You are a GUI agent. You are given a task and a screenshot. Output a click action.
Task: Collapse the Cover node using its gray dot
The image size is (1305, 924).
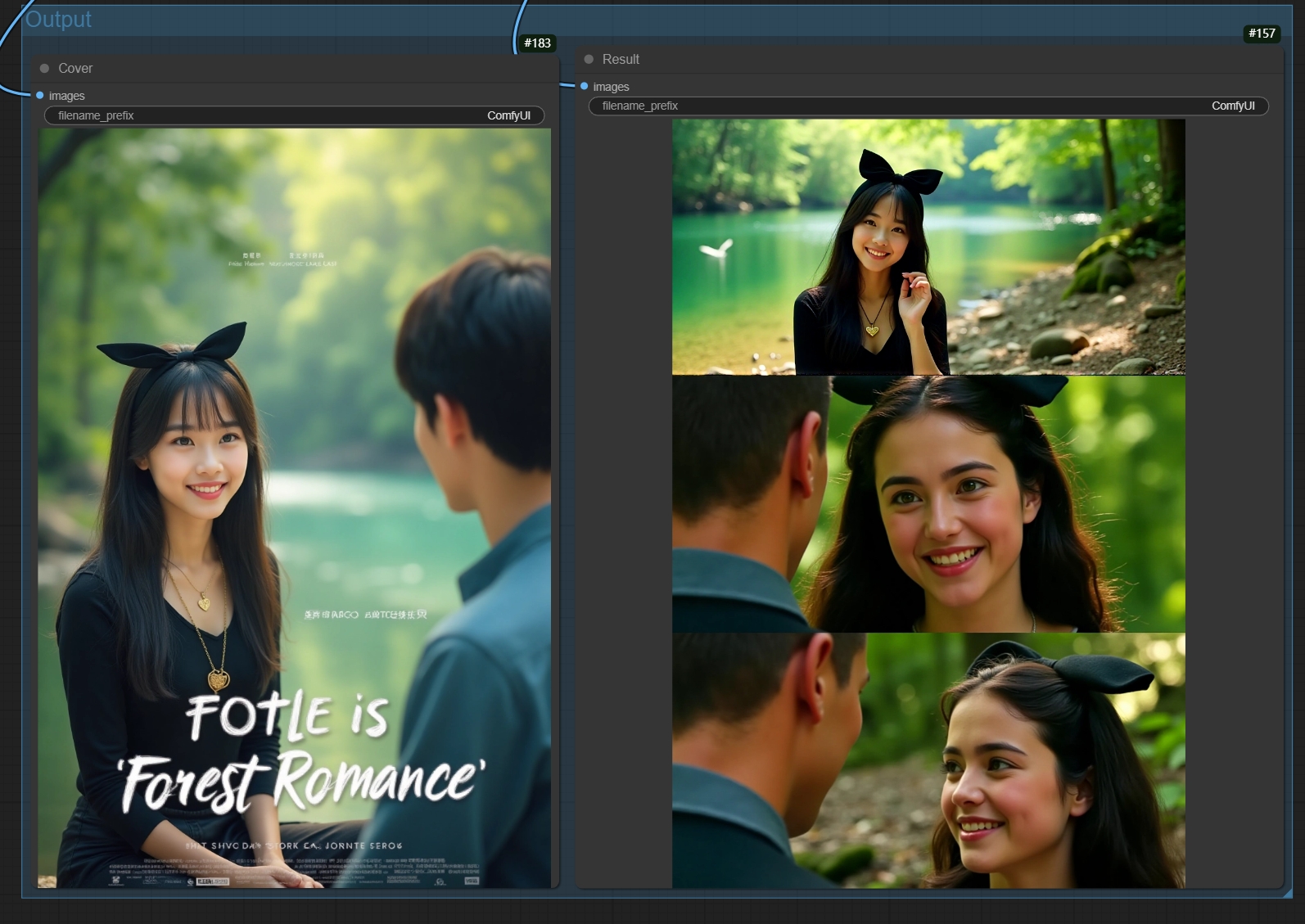pos(45,69)
